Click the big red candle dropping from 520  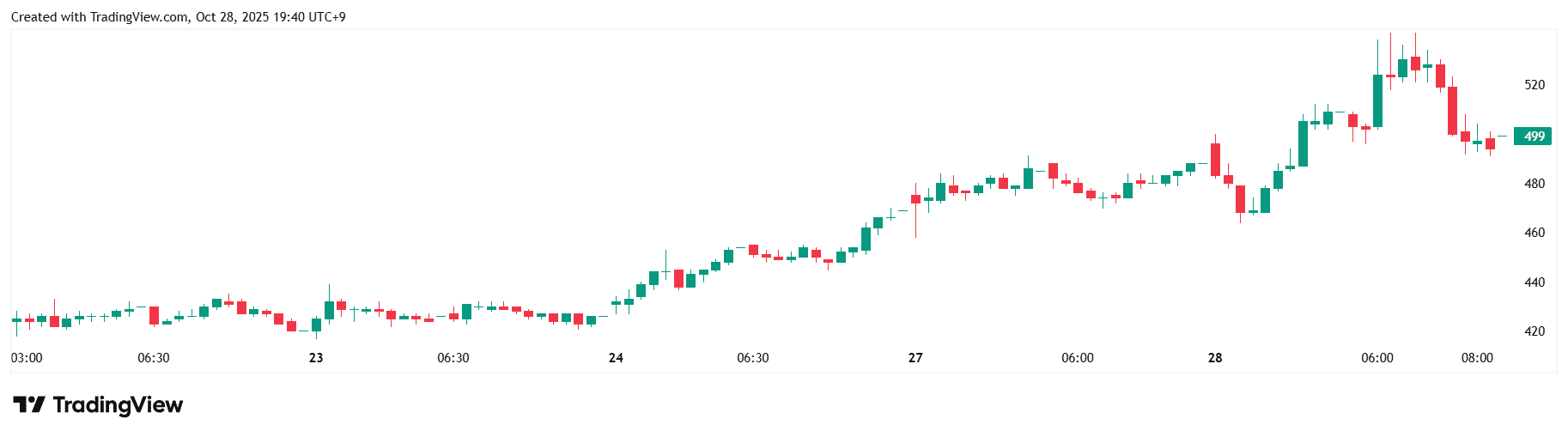click(1452, 110)
